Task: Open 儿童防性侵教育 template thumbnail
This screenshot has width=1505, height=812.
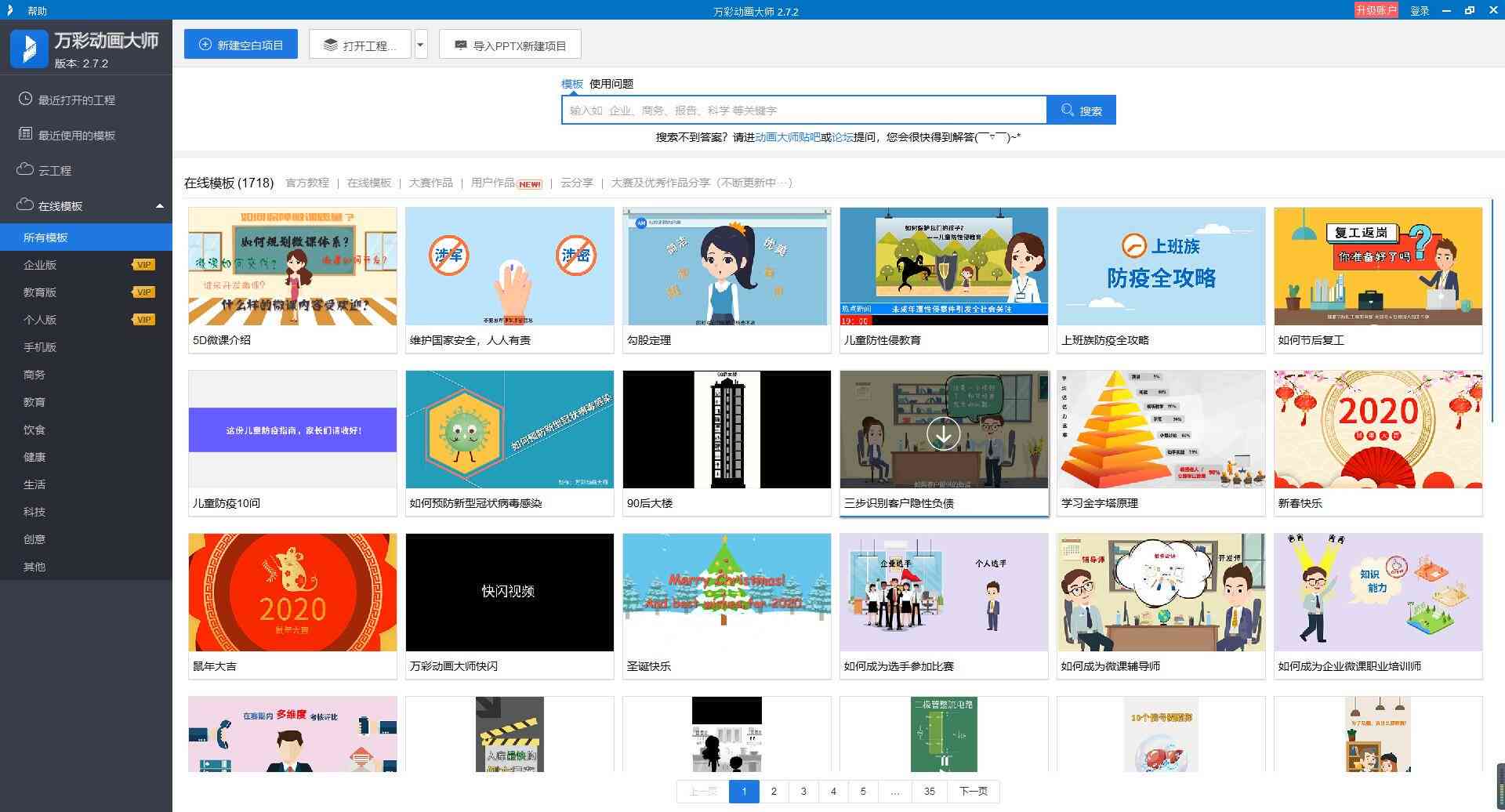Action: (x=944, y=266)
